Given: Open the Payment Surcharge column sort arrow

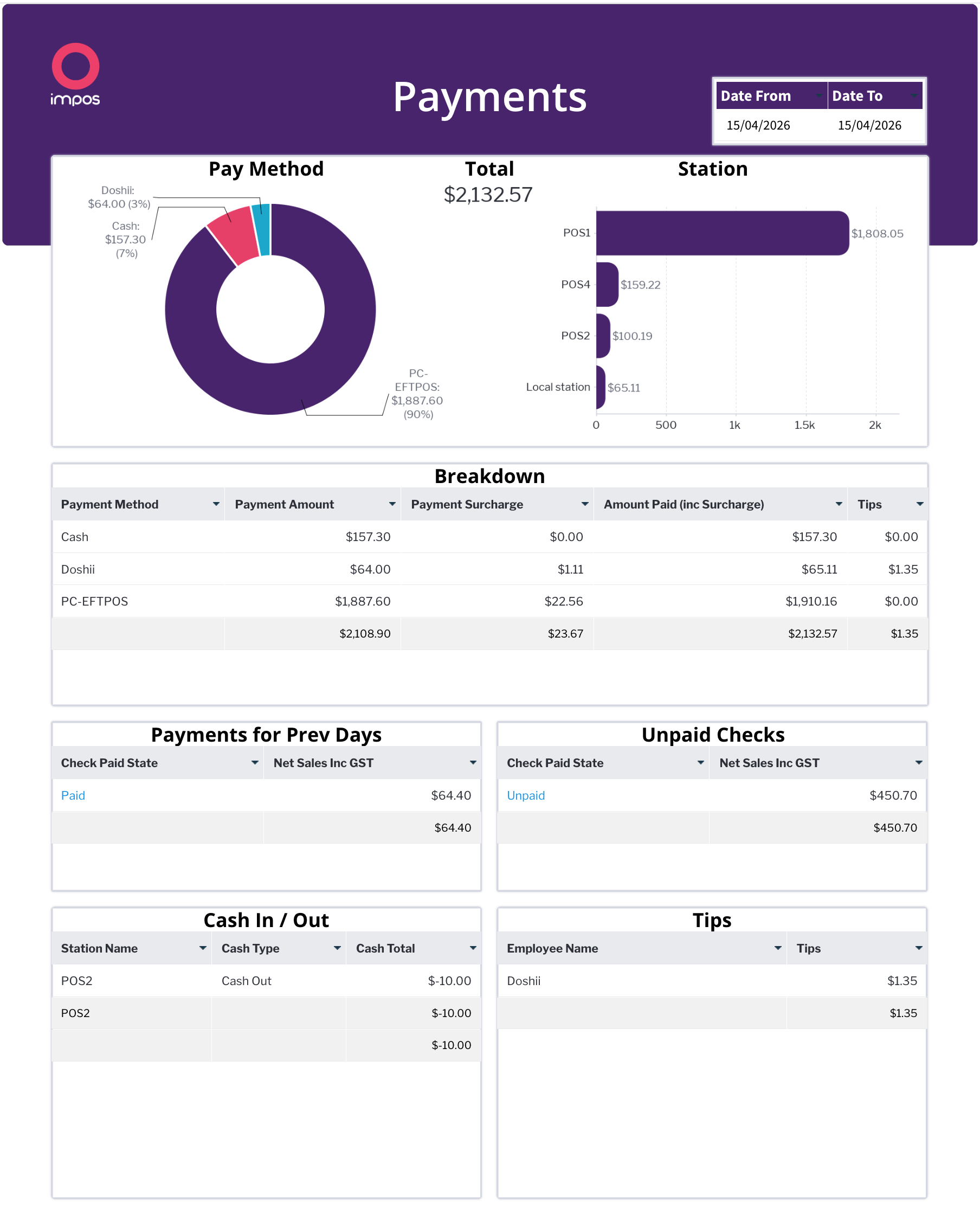Looking at the screenshot, I should point(585,504).
